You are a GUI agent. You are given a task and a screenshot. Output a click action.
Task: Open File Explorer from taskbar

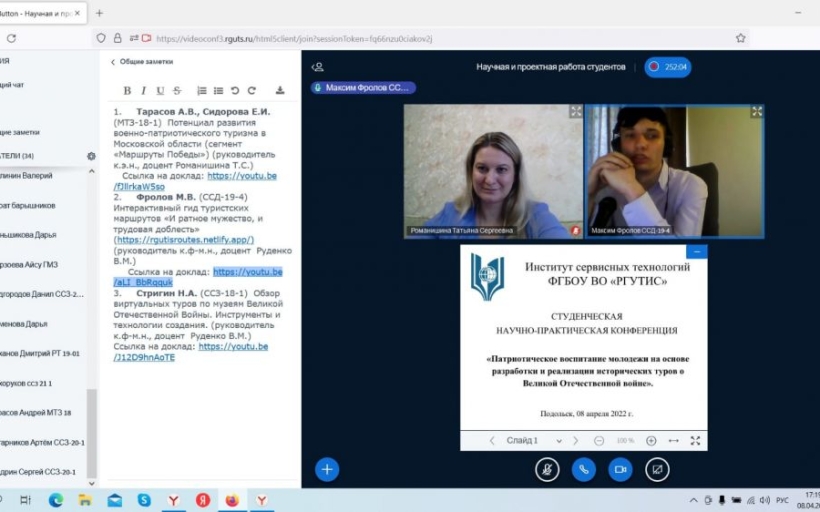click(x=85, y=500)
